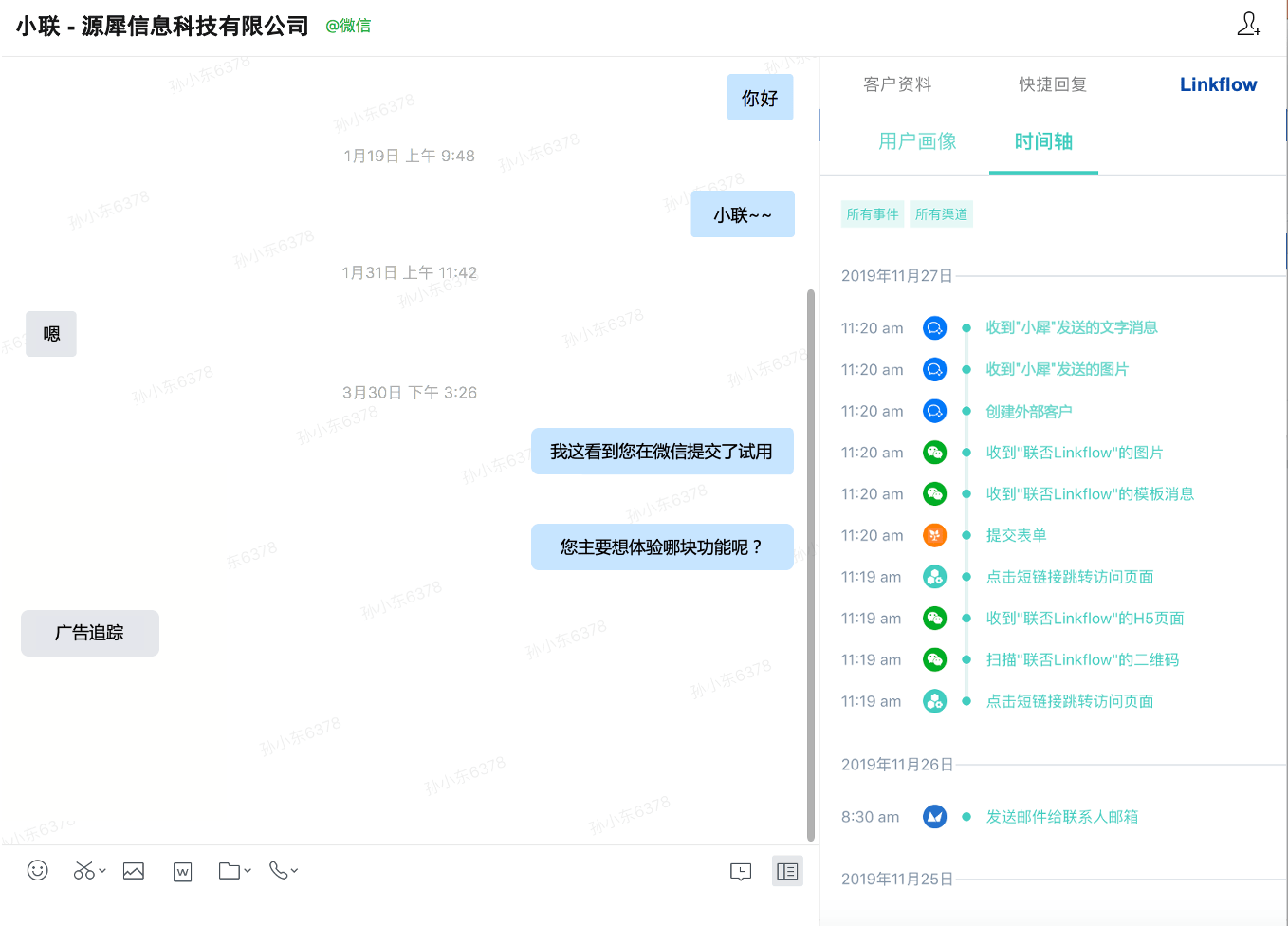This screenshot has height=926, width=1288.
Task: Toggle the 所有渠道 filter tag
Action: coord(941,214)
